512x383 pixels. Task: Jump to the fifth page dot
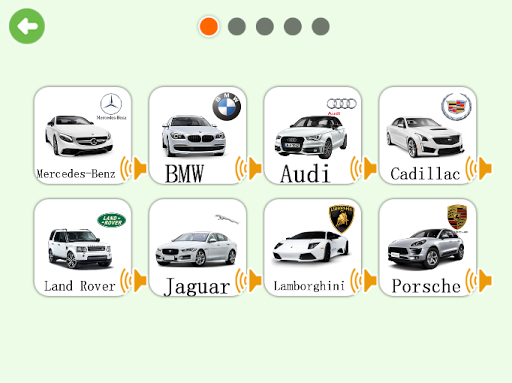click(x=321, y=26)
